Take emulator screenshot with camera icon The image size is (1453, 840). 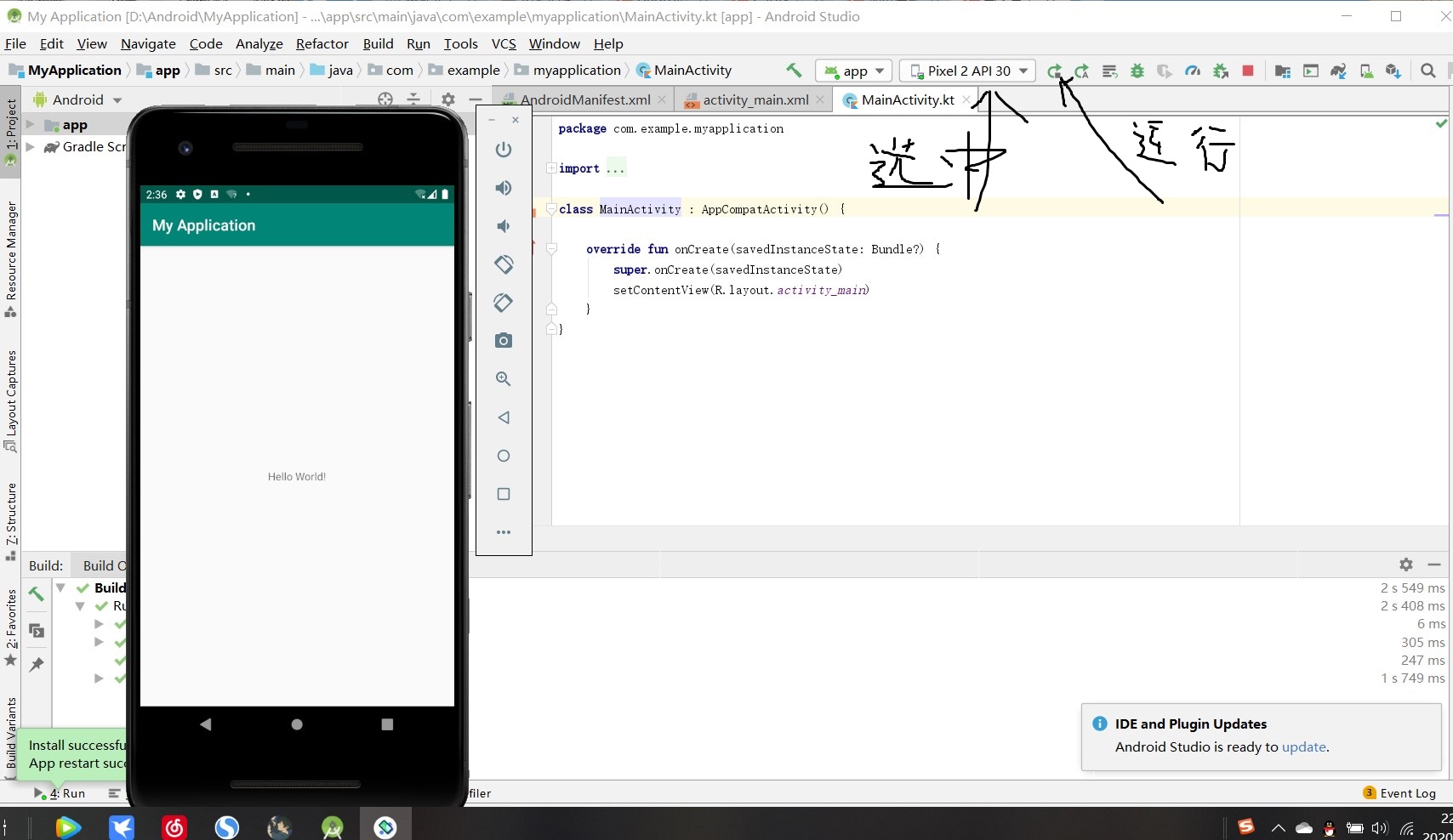pyautogui.click(x=504, y=341)
